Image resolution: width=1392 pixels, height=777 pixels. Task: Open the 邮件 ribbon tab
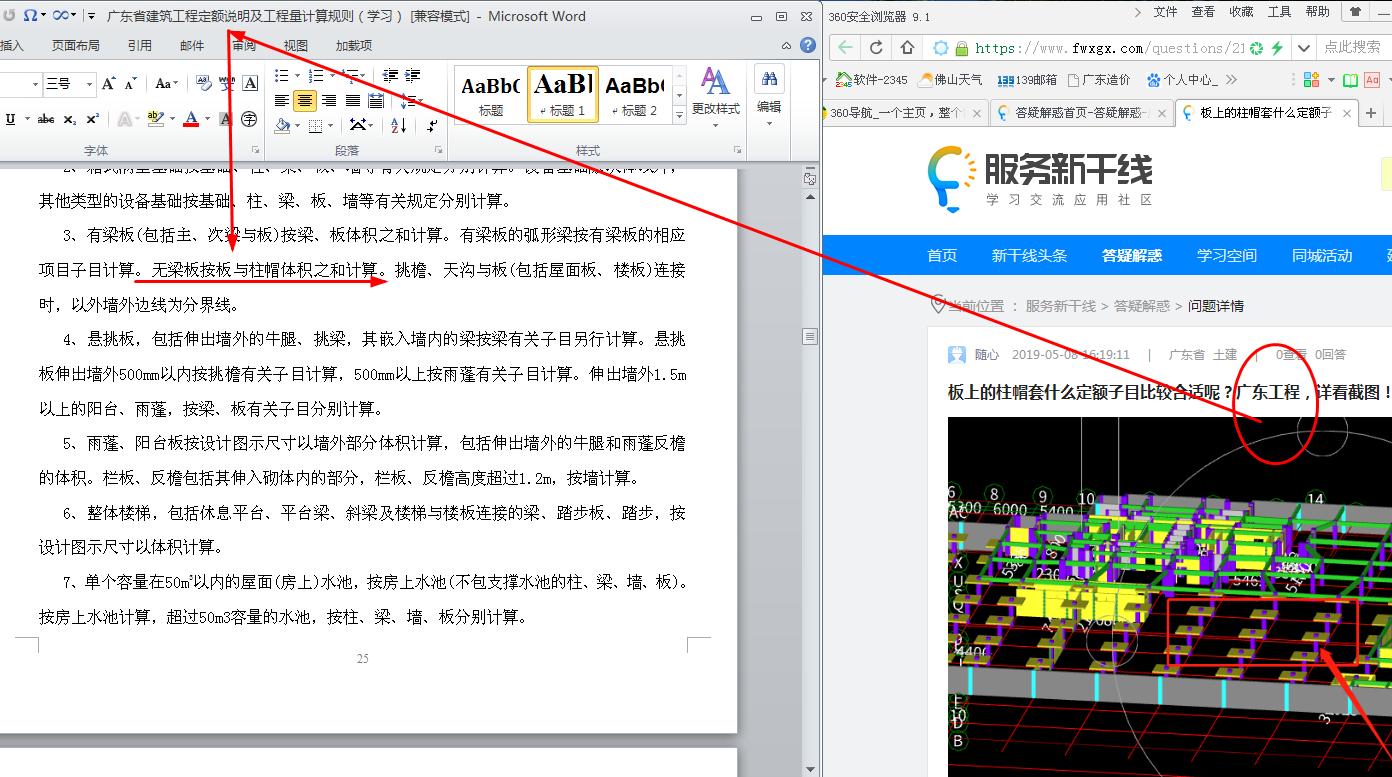click(x=192, y=45)
